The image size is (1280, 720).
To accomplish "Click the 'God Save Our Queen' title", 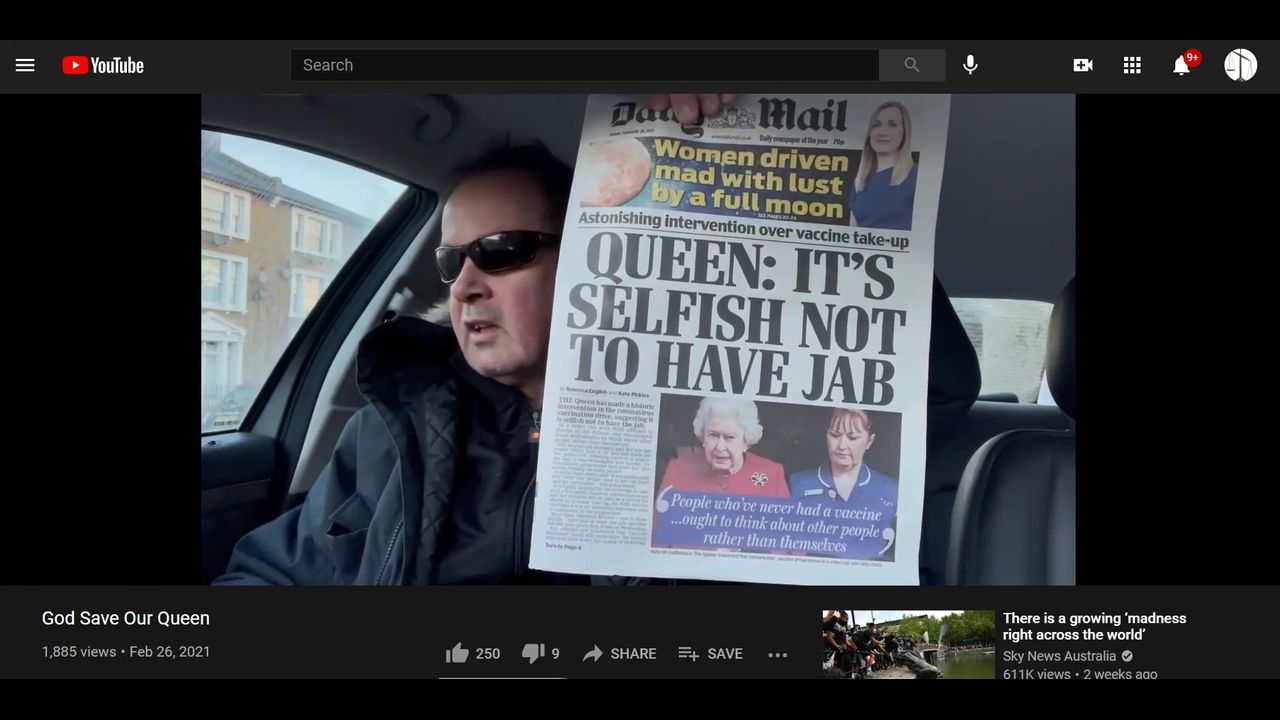I will click(x=126, y=618).
